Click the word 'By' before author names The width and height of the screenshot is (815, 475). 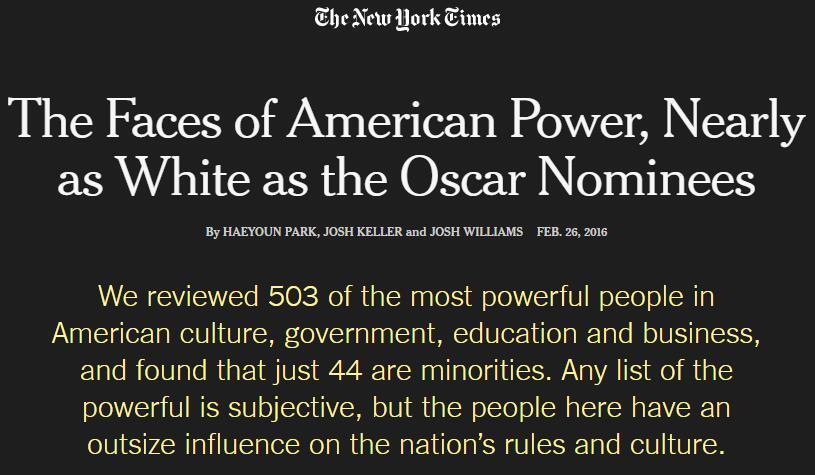click(212, 232)
